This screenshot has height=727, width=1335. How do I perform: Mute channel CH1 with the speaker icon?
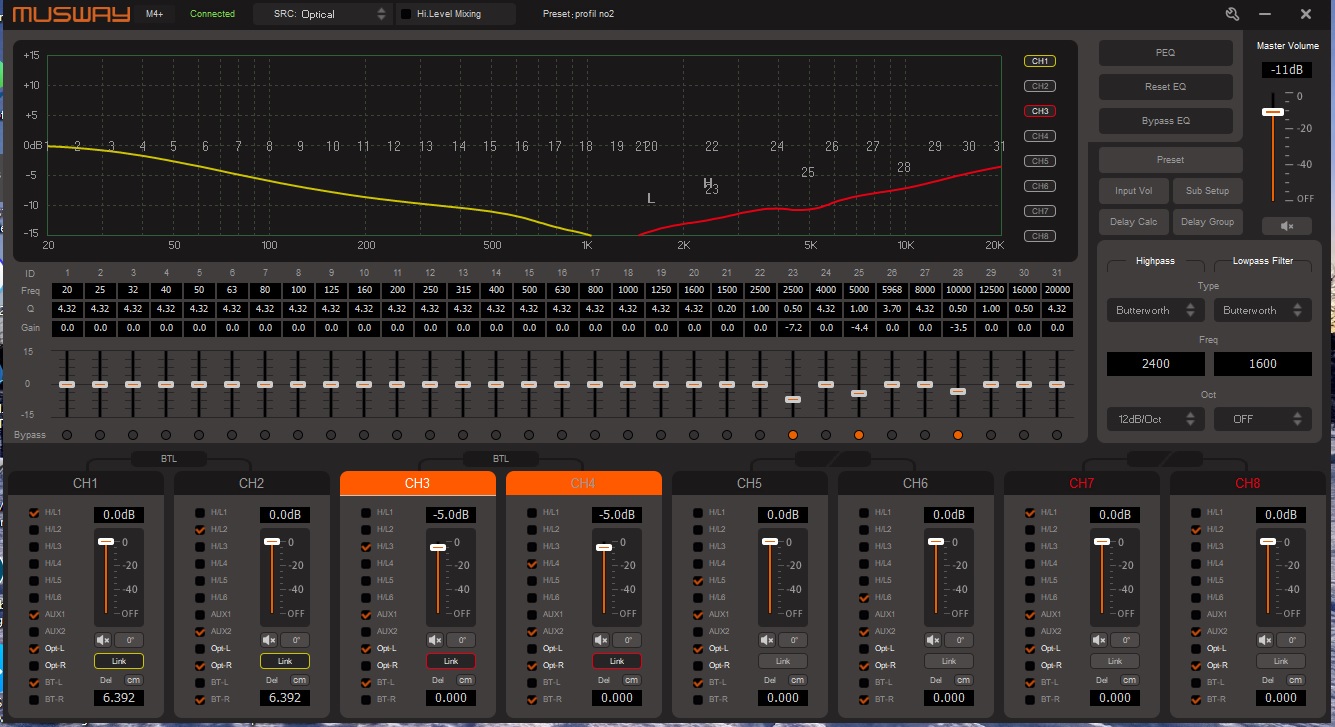coord(103,640)
